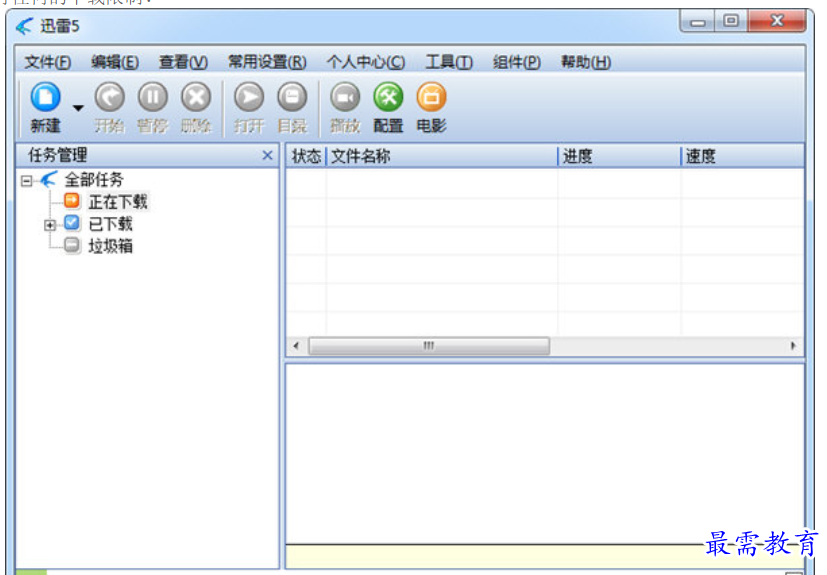Open the 帮助(H) menu
827x575 pixels.
click(x=585, y=62)
